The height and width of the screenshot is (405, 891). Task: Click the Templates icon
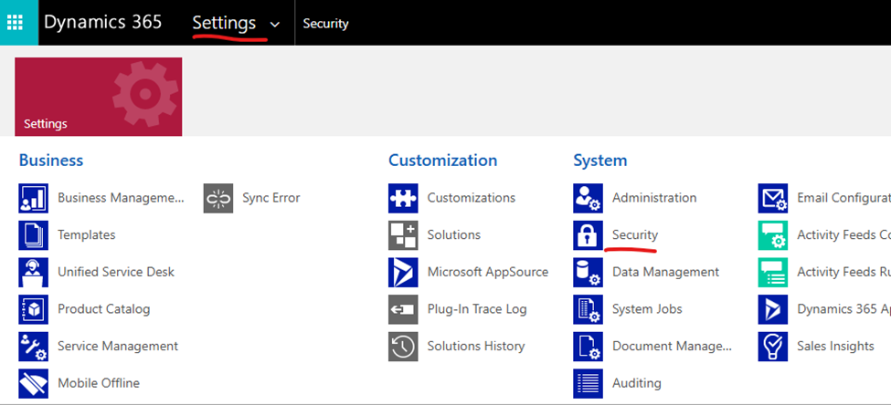tap(33, 235)
